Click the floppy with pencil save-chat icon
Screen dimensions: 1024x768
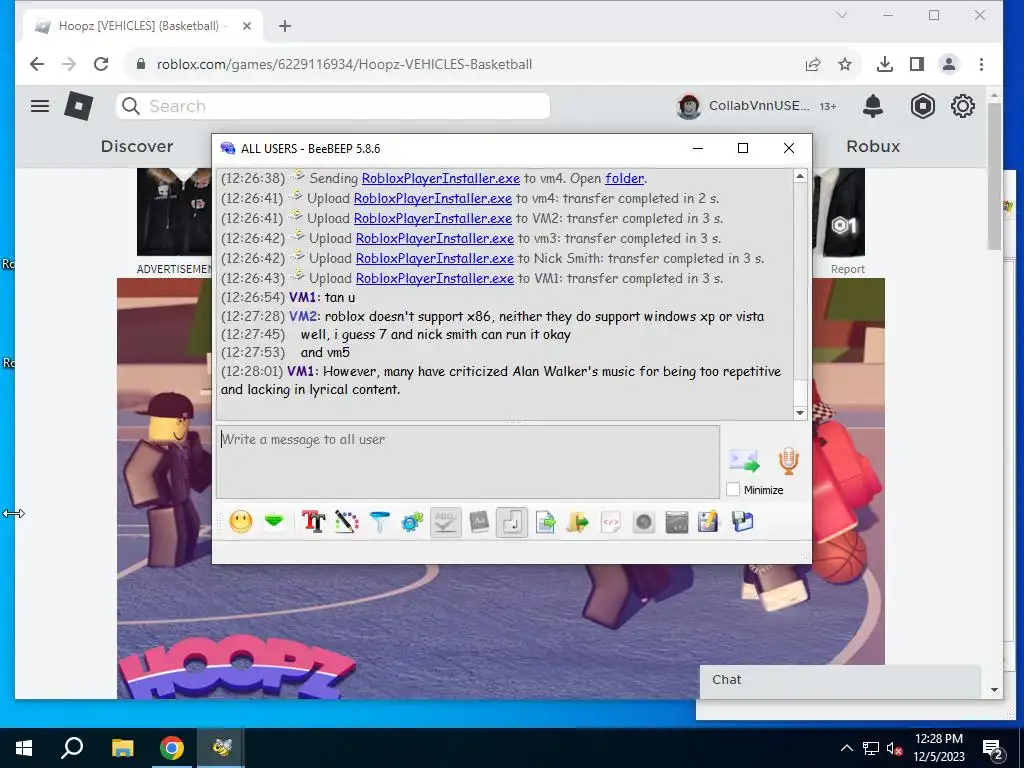709,522
